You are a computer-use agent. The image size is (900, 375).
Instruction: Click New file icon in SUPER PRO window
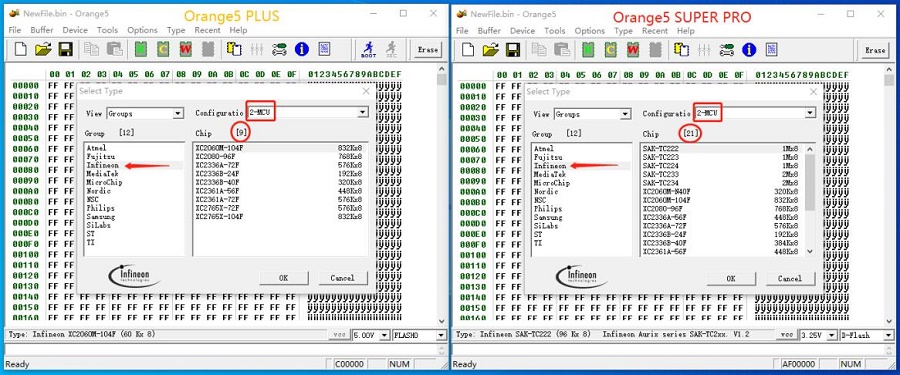pos(468,49)
